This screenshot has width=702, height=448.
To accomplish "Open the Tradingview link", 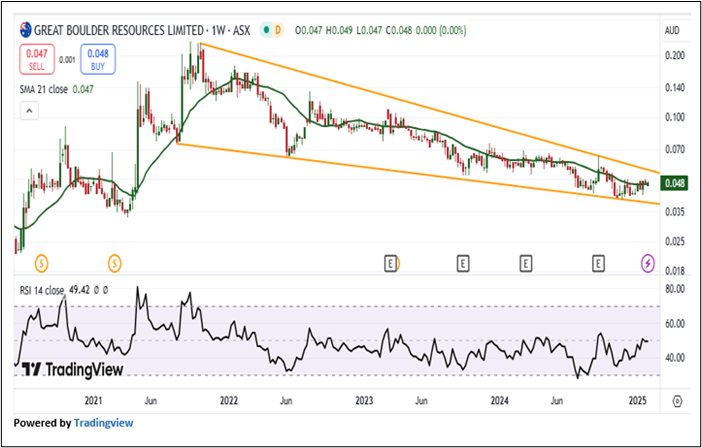I will (x=103, y=423).
